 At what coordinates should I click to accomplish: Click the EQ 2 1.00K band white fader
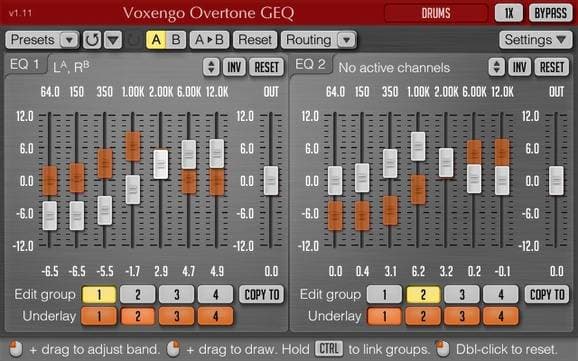(x=418, y=146)
